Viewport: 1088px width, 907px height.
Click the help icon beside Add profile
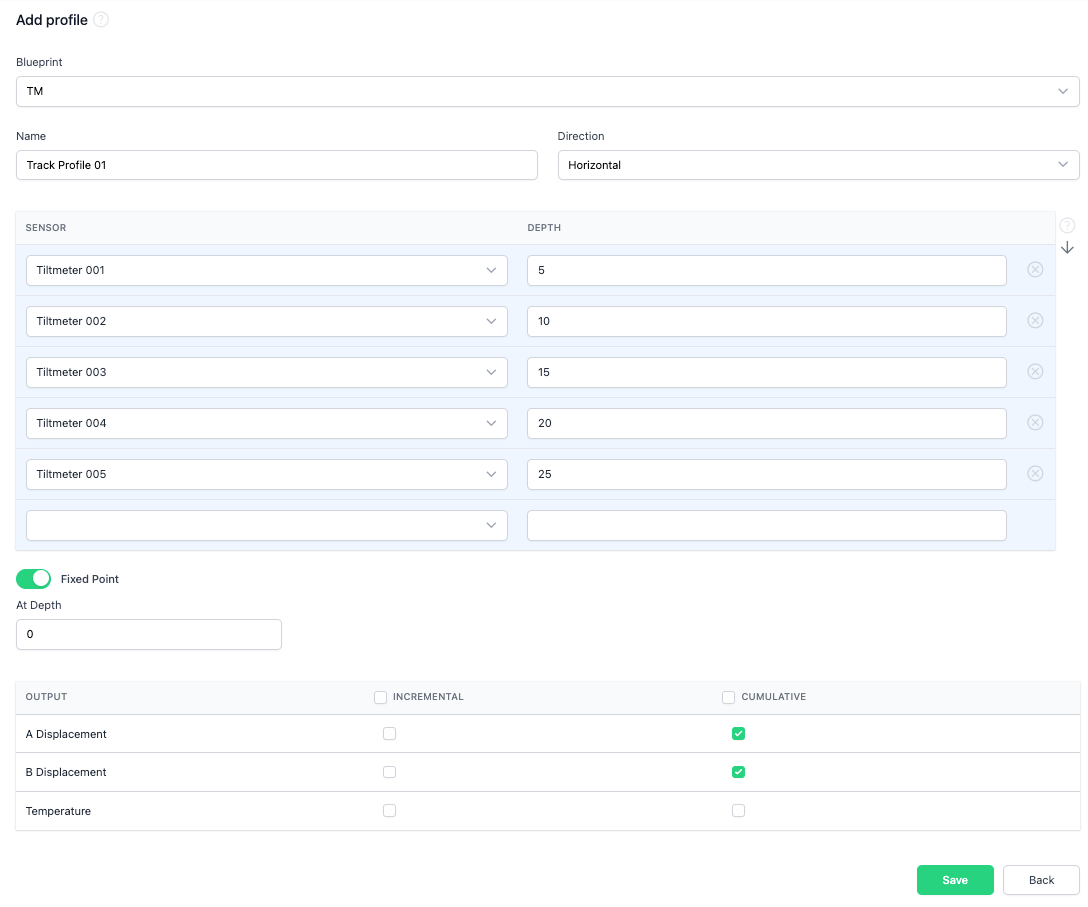coord(101,20)
